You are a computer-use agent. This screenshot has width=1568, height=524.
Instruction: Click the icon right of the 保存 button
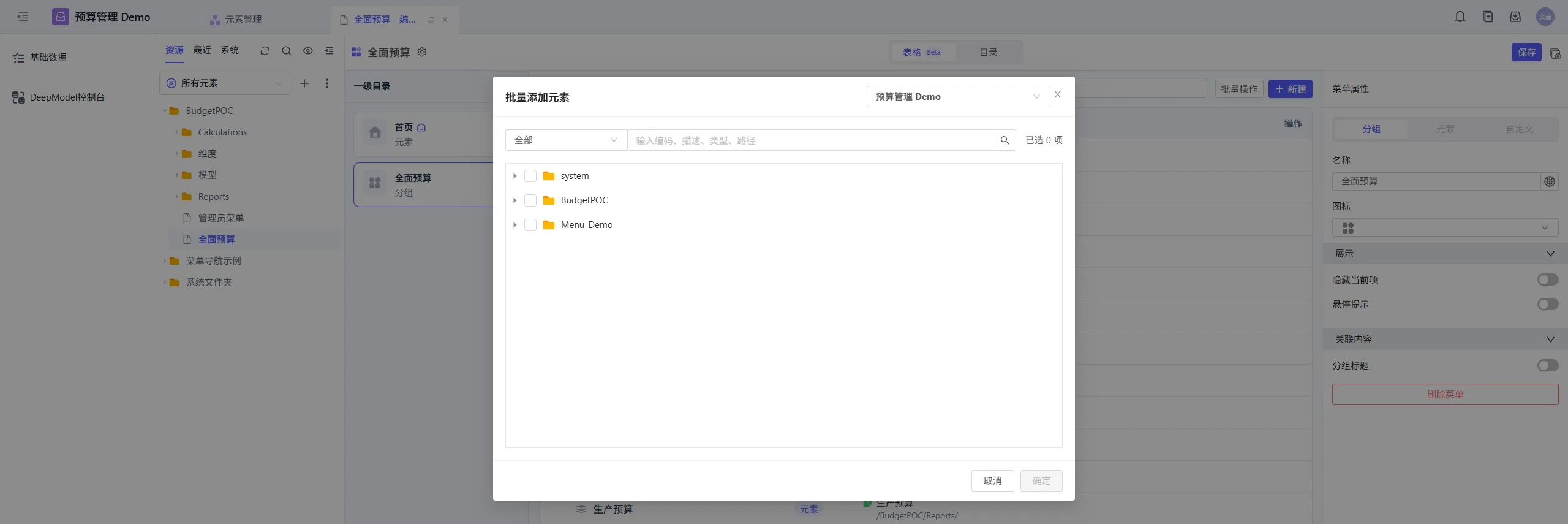coord(1555,53)
